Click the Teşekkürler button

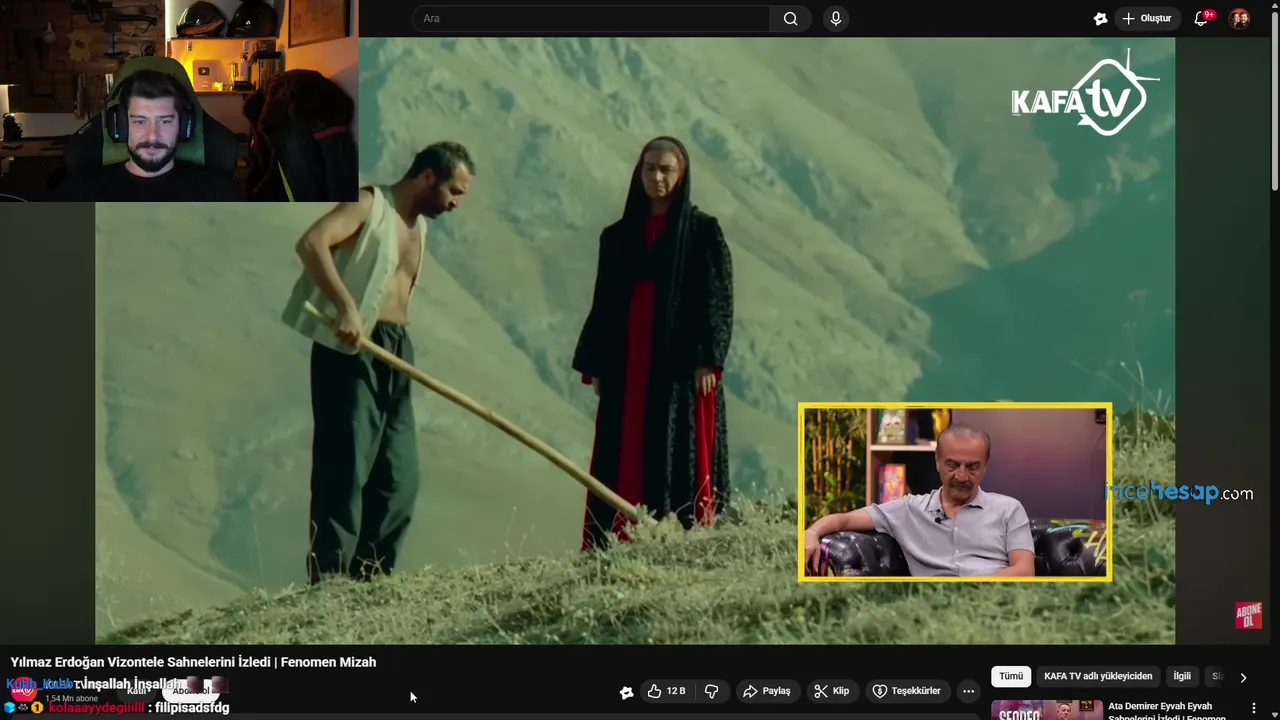pos(906,691)
